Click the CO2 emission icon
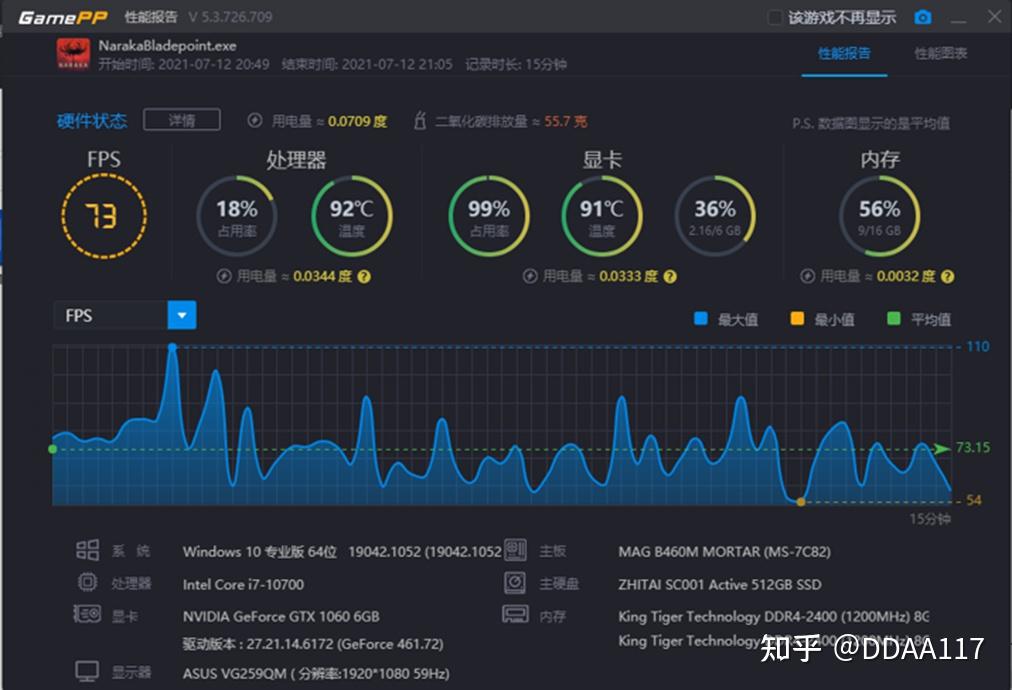 click(420, 120)
